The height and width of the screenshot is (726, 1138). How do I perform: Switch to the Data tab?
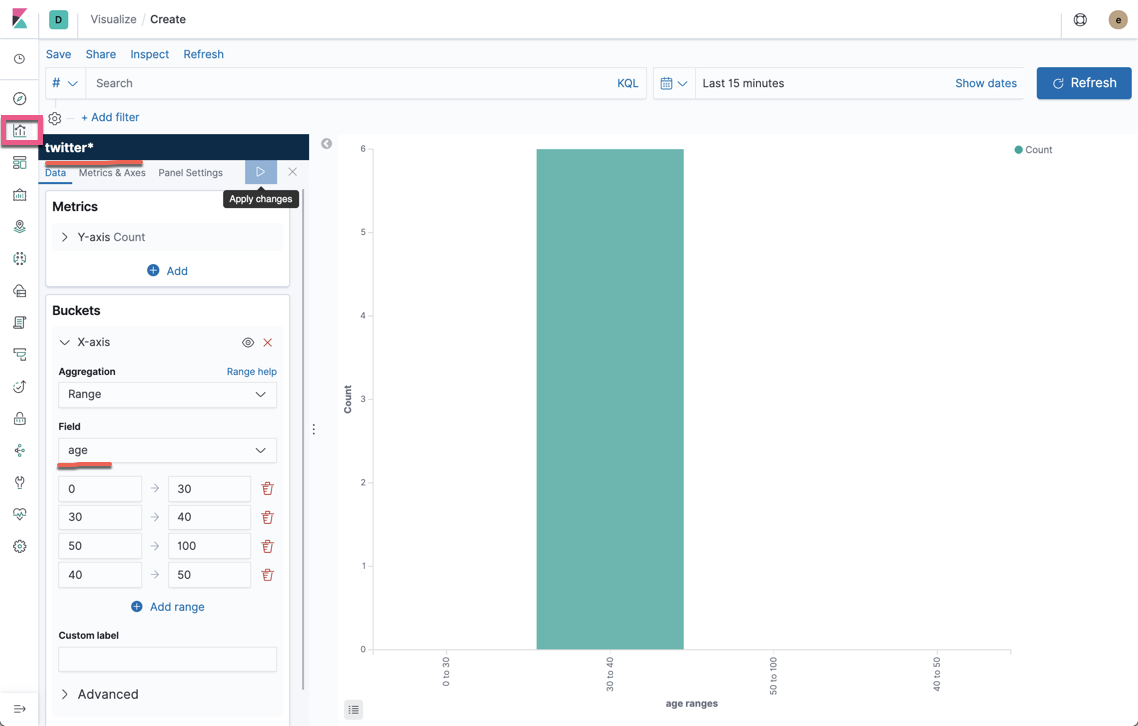click(x=55, y=173)
